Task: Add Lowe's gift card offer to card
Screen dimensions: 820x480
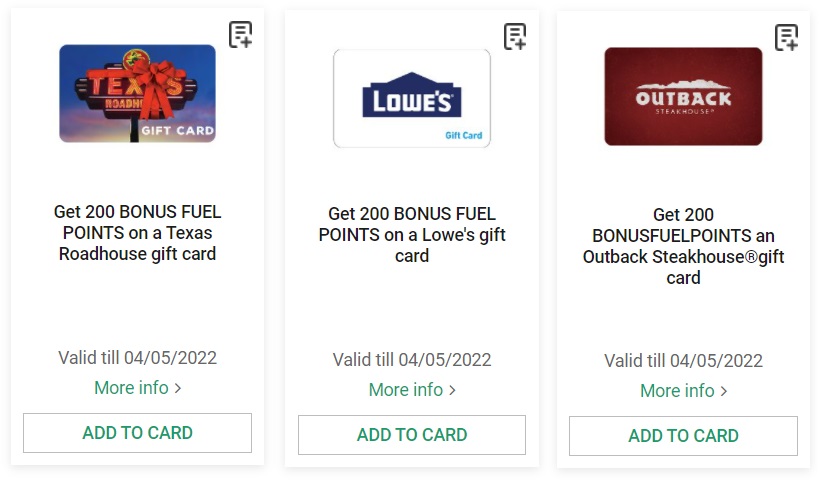Action: coord(412,435)
